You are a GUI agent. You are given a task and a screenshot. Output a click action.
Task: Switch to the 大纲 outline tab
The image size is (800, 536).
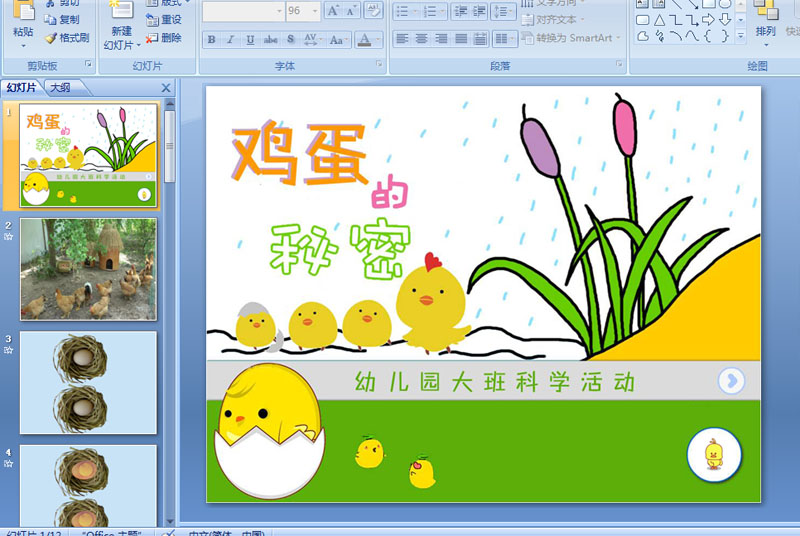(x=60, y=88)
